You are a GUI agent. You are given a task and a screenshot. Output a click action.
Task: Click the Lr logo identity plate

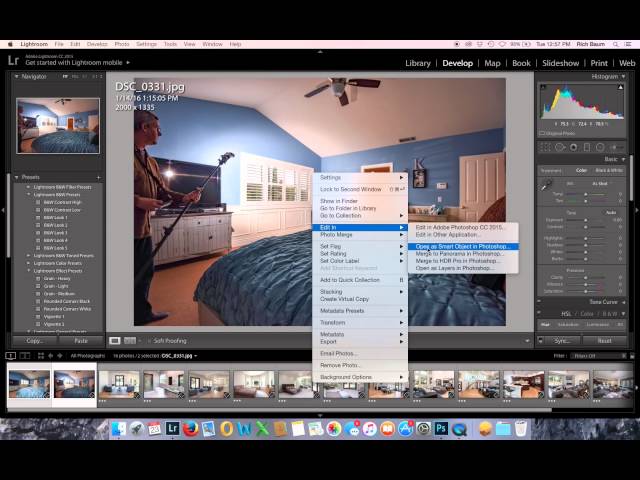tap(13, 60)
